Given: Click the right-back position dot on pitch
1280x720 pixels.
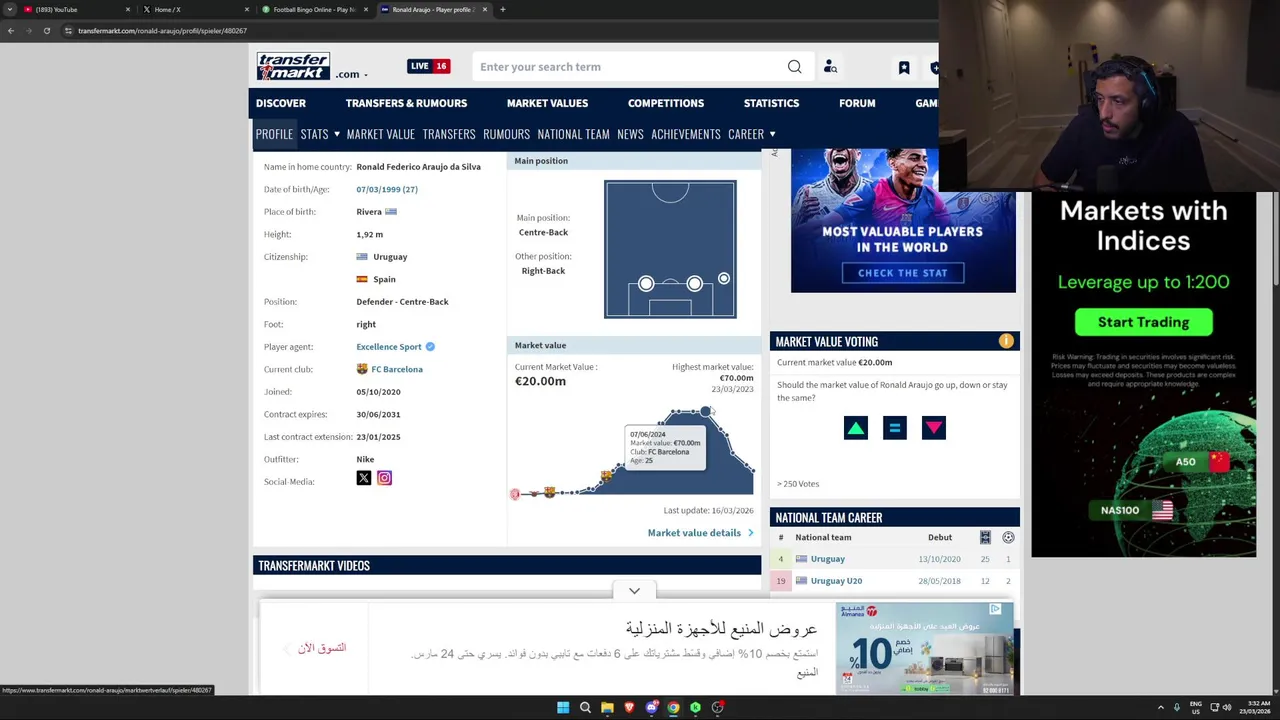Looking at the screenshot, I should 724,279.
